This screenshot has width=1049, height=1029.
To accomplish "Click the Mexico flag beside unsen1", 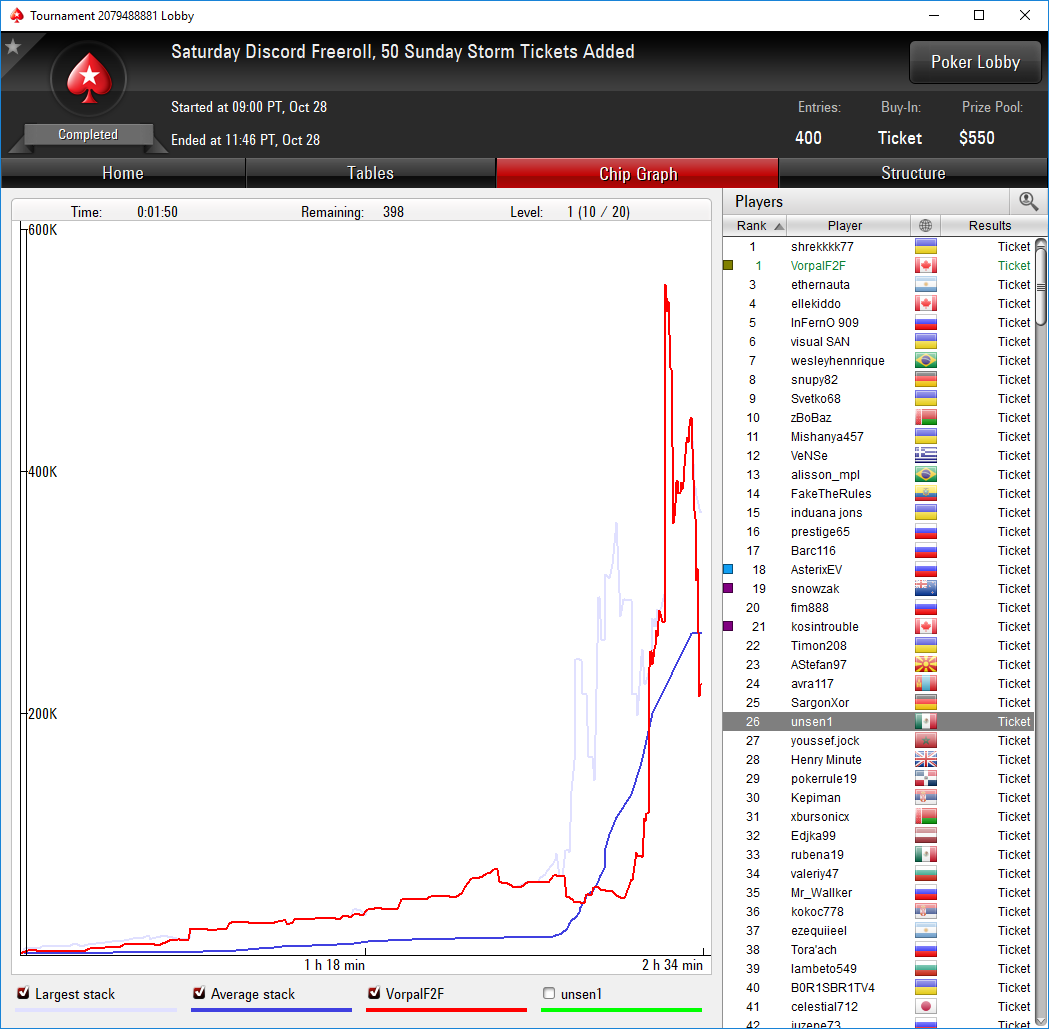I will coord(925,721).
